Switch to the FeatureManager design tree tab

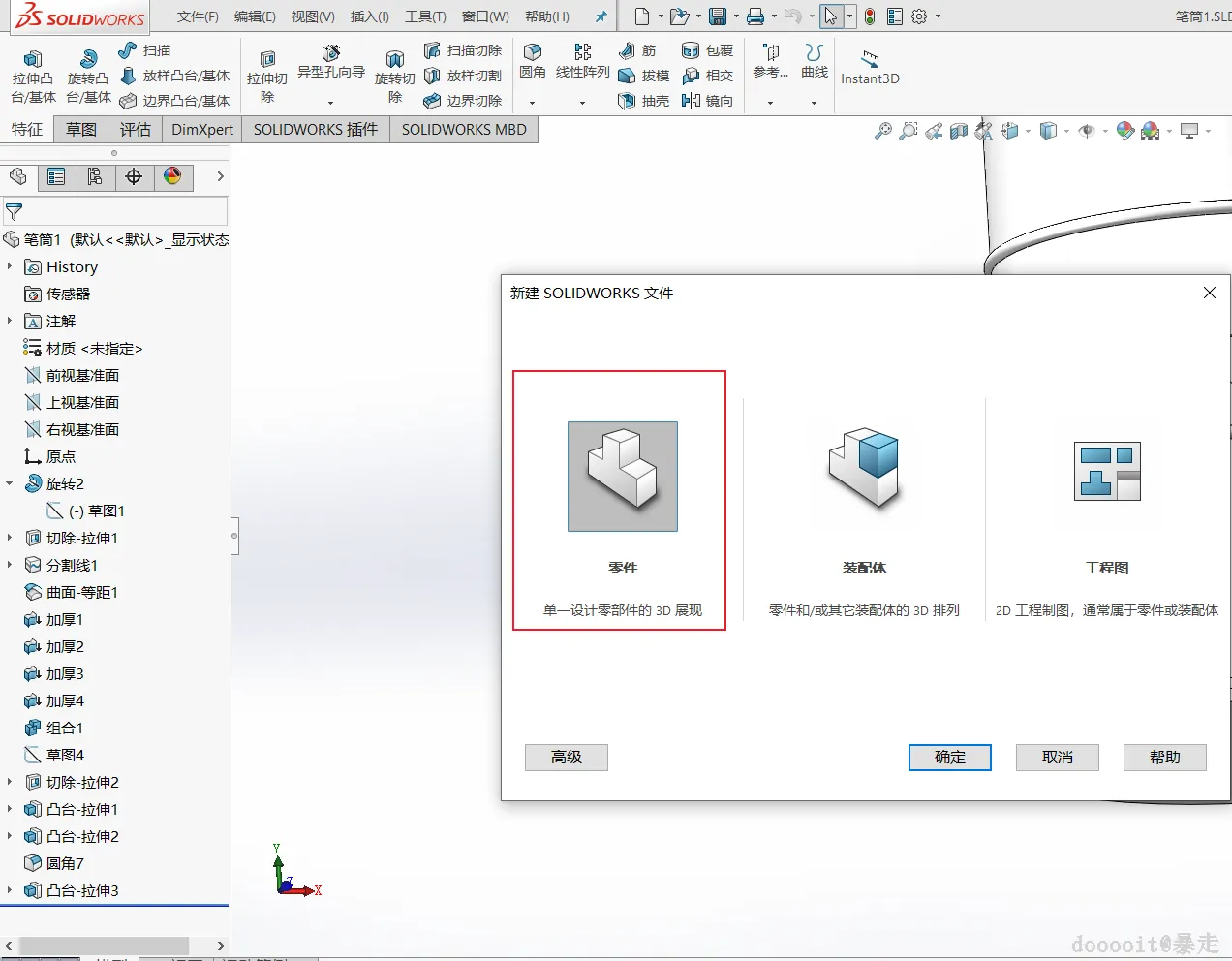(18, 176)
